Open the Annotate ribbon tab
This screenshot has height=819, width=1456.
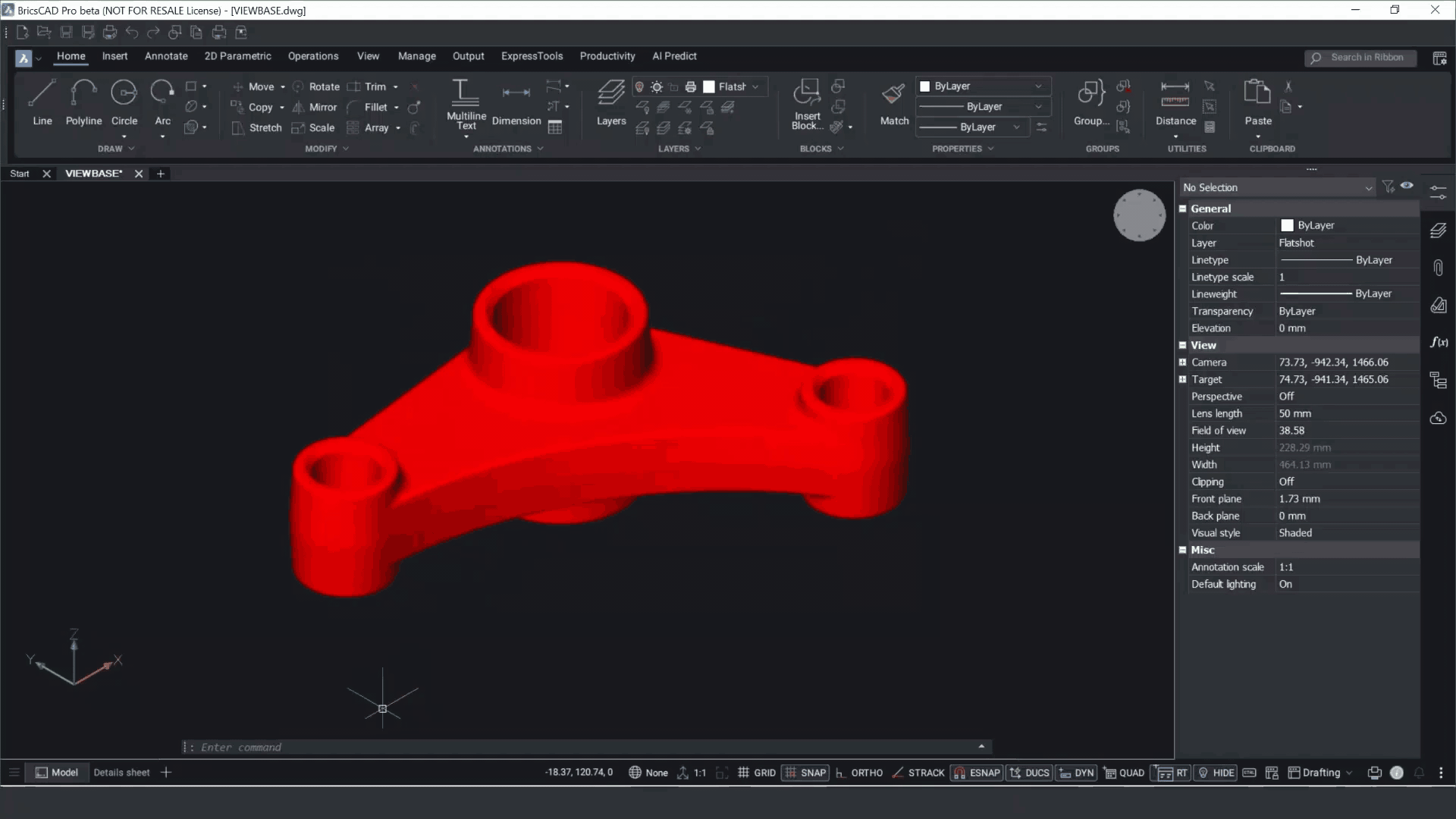(166, 56)
